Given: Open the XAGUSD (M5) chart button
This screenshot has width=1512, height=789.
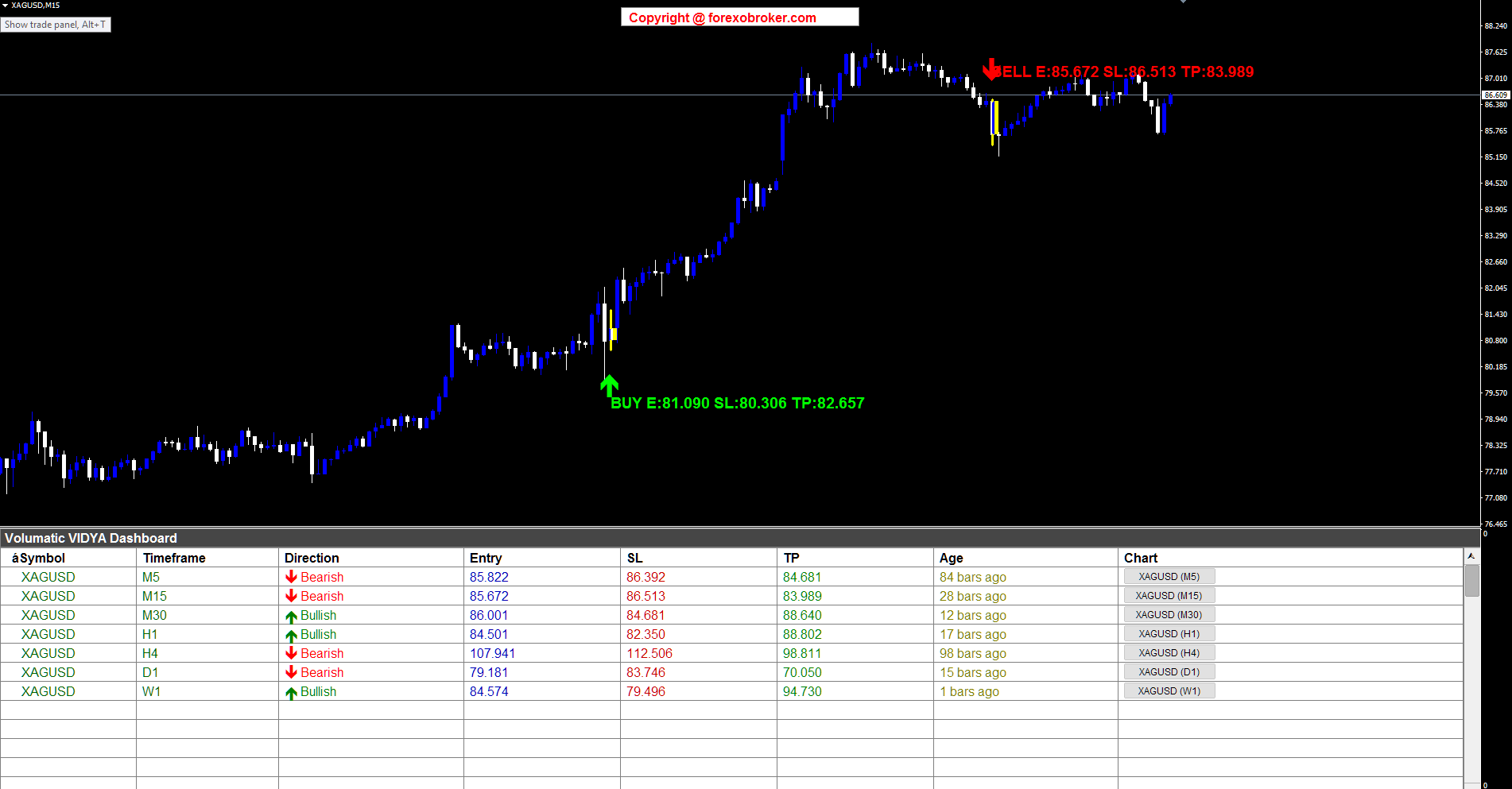Looking at the screenshot, I should [x=1169, y=577].
